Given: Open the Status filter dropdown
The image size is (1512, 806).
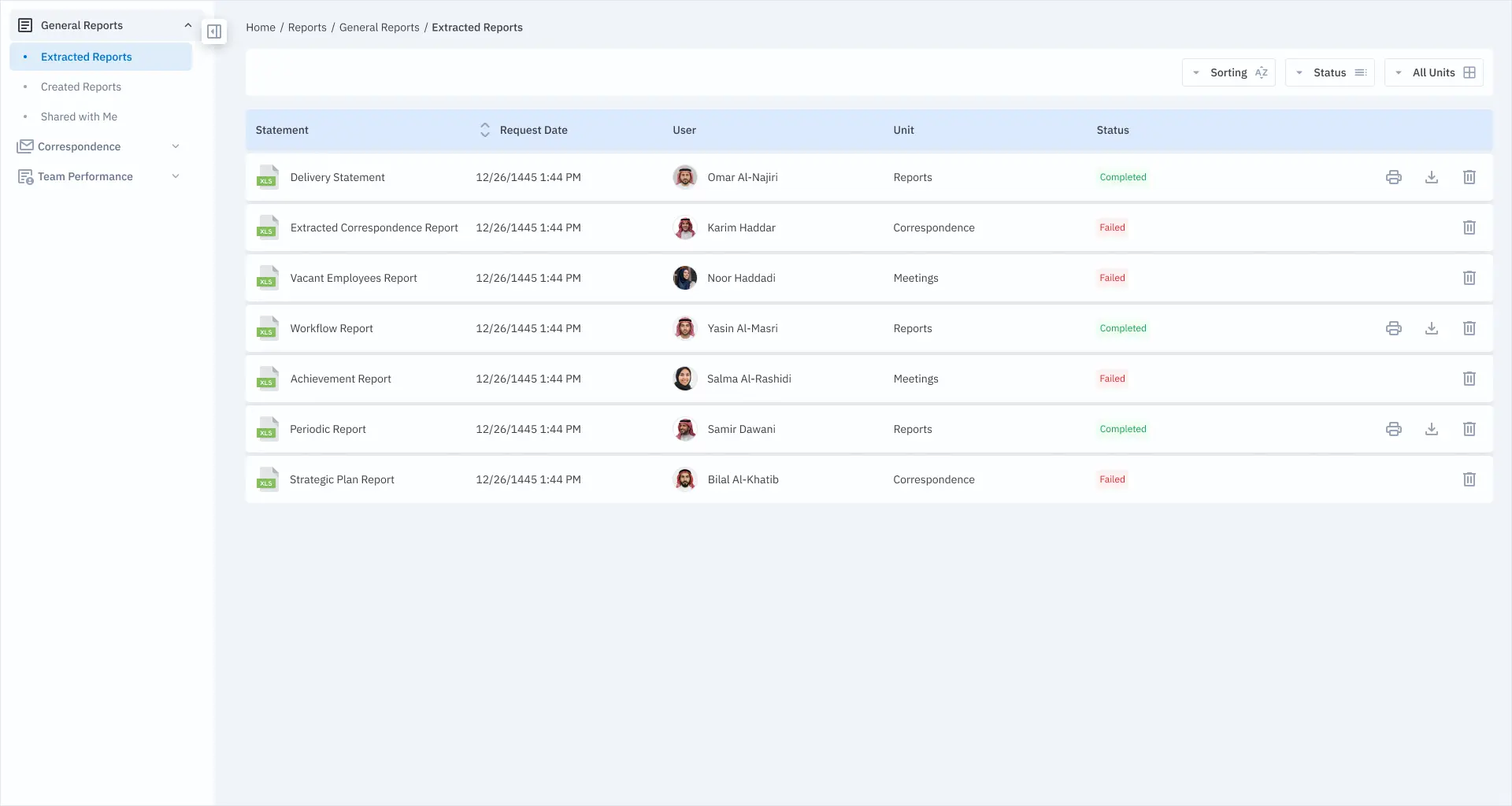Looking at the screenshot, I should (1329, 72).
